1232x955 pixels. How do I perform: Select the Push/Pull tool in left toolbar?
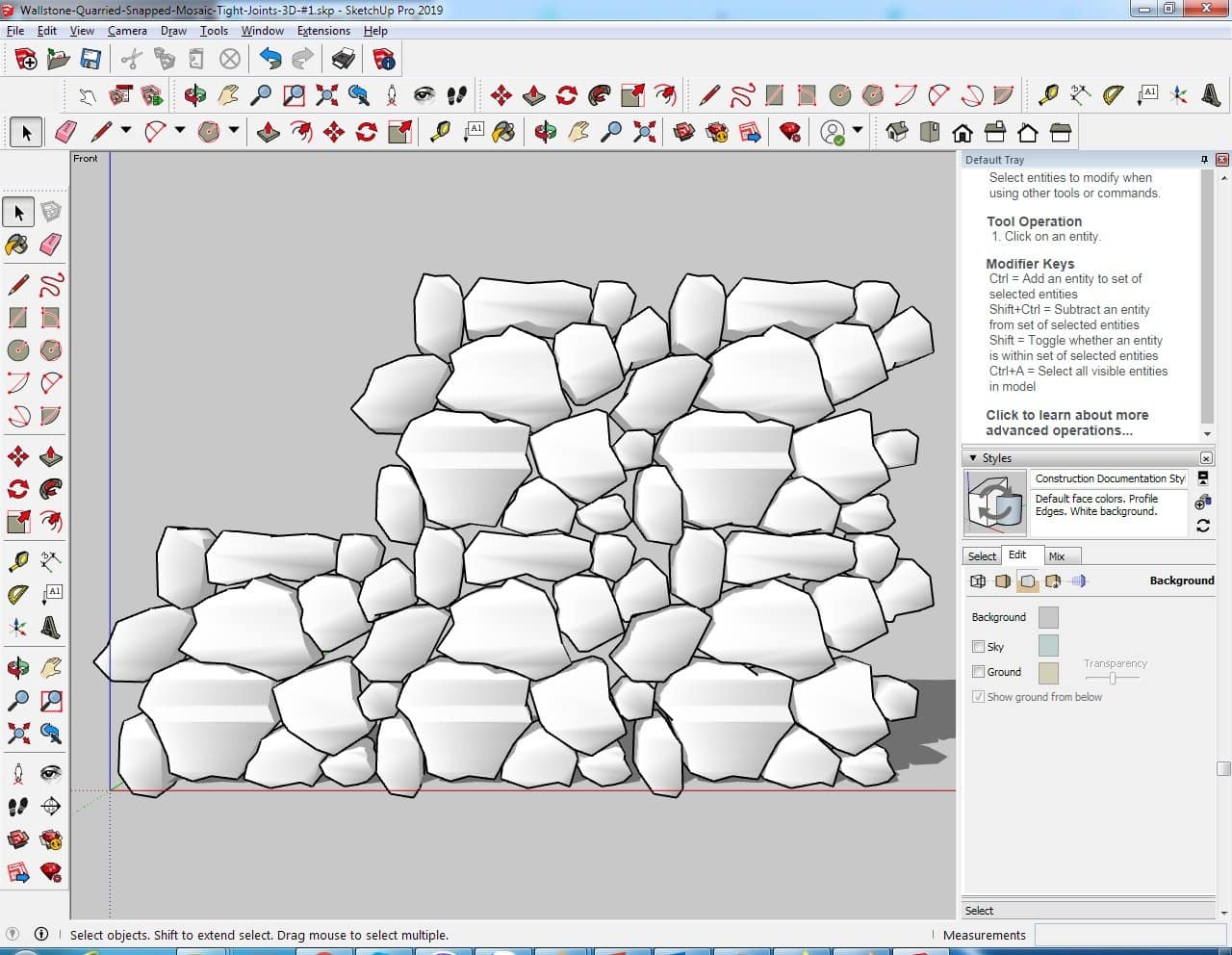pyautogui.click(x=51, y=456)
